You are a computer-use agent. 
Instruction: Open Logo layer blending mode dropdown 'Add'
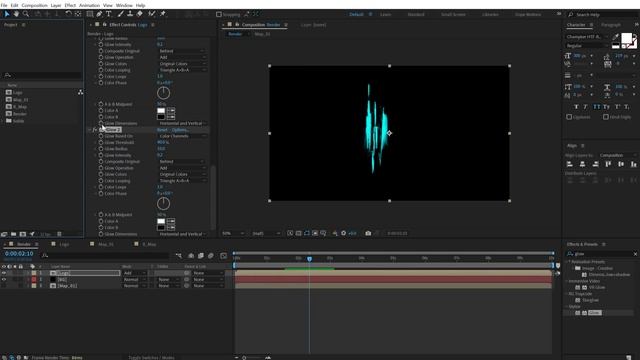click(x=135, y=273)
